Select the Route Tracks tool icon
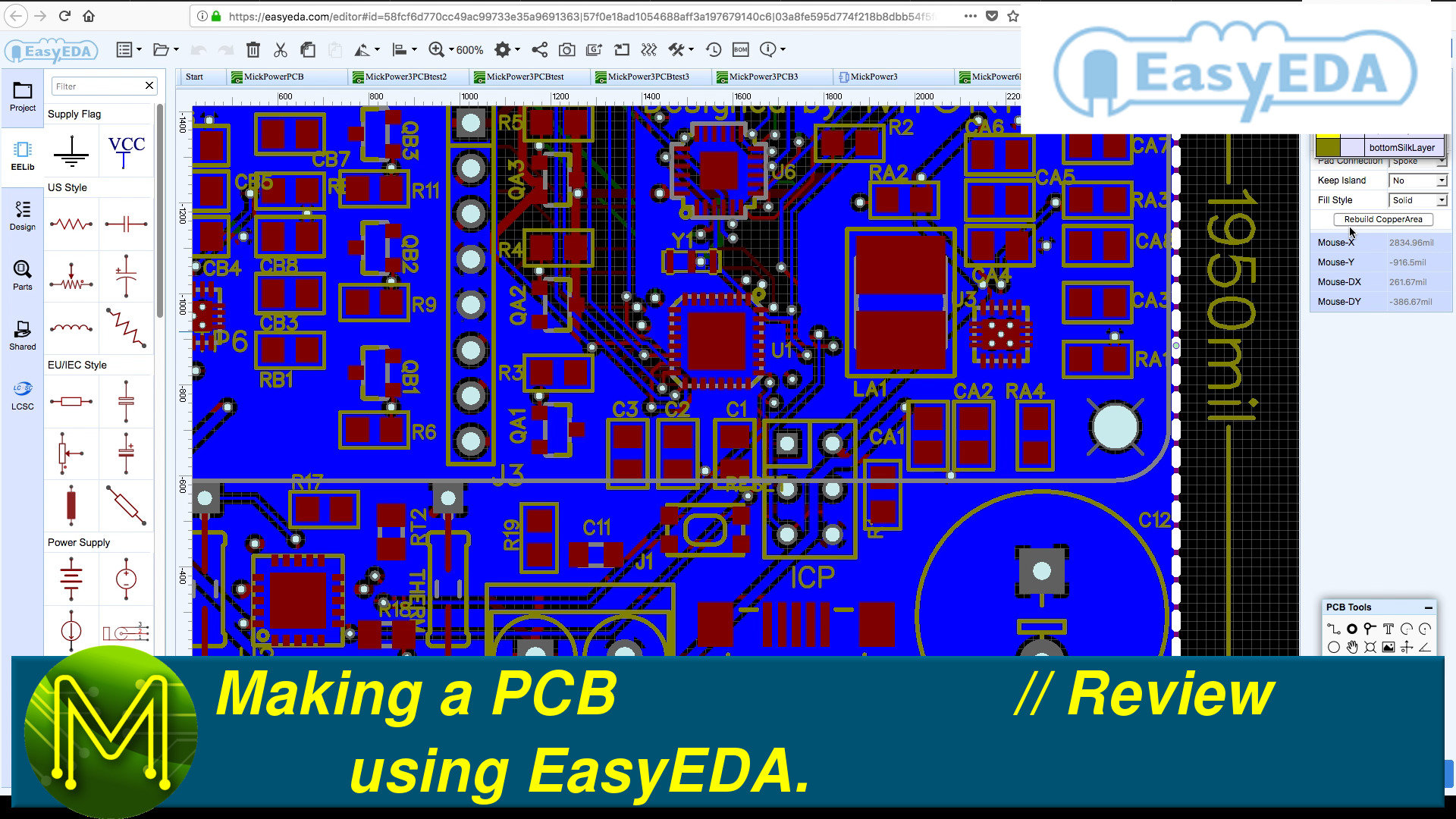The width and height of the screenshot is (1456, 819). (x=1333, y=627)
